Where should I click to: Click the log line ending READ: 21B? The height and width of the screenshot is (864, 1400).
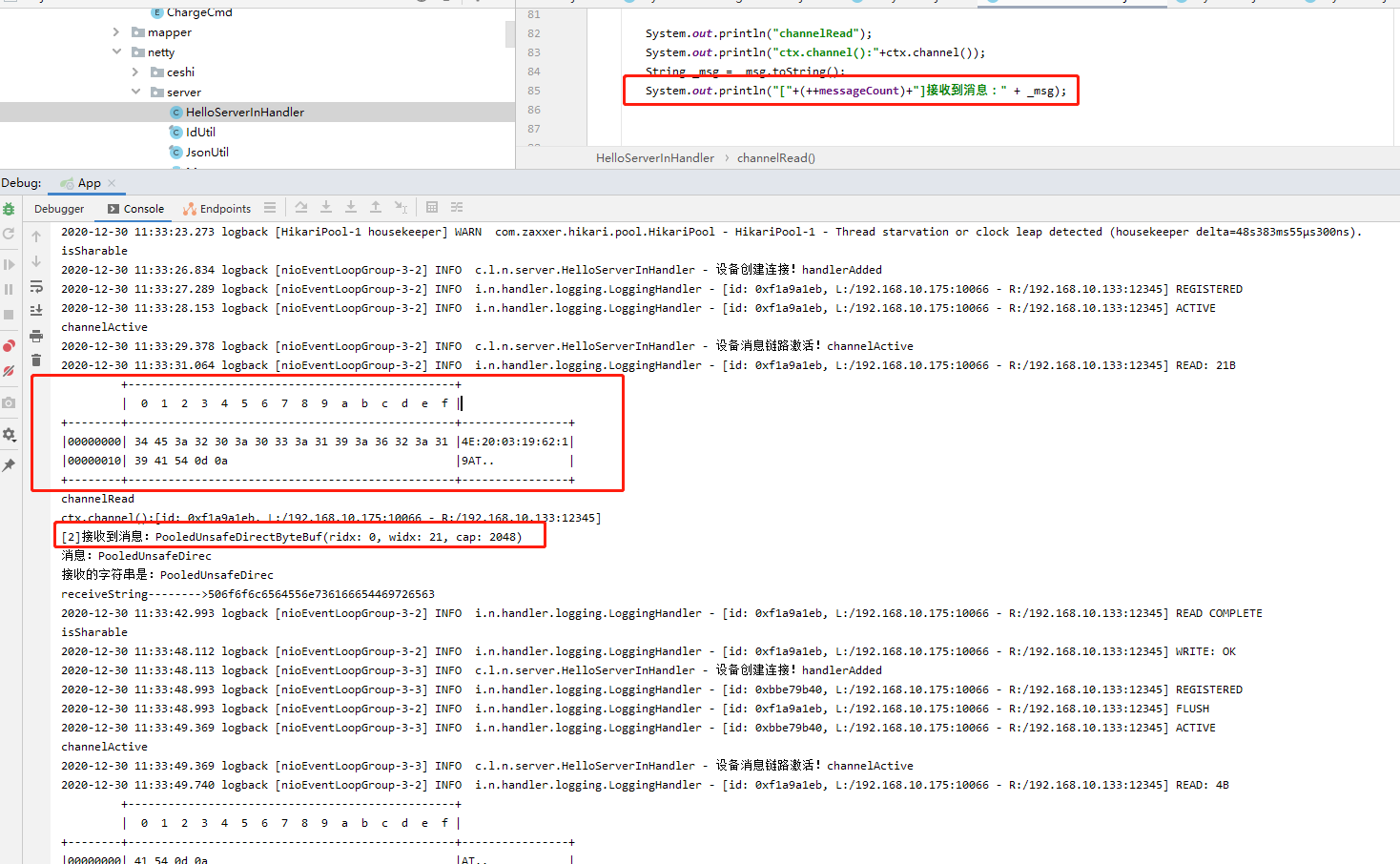[649, 365]
